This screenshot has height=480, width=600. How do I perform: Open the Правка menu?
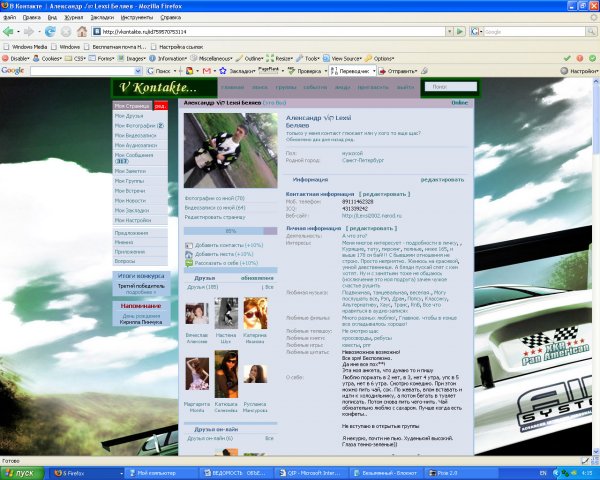(x=31, y=18)
